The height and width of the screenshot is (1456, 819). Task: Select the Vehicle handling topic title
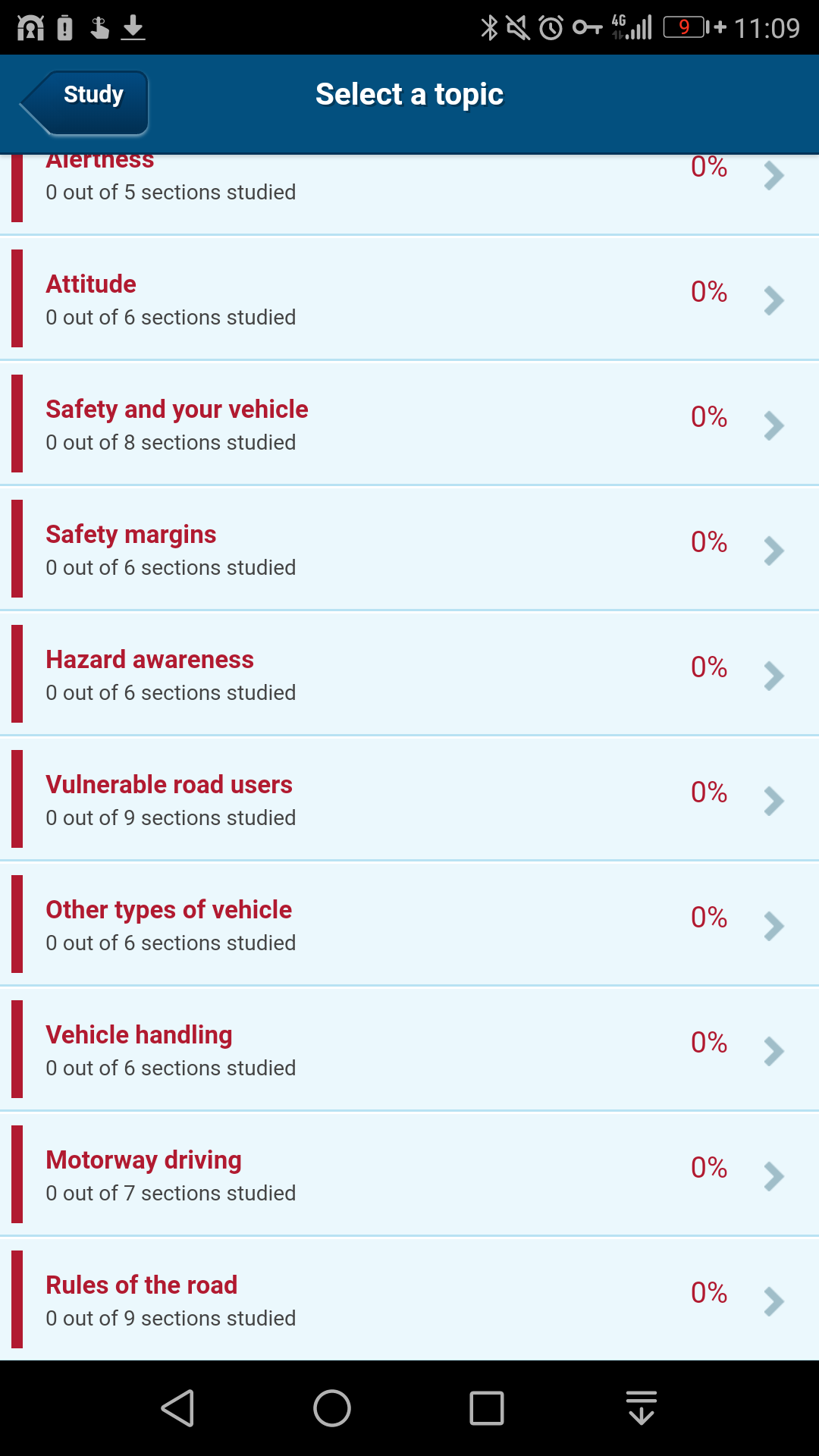pos(139,1035)
